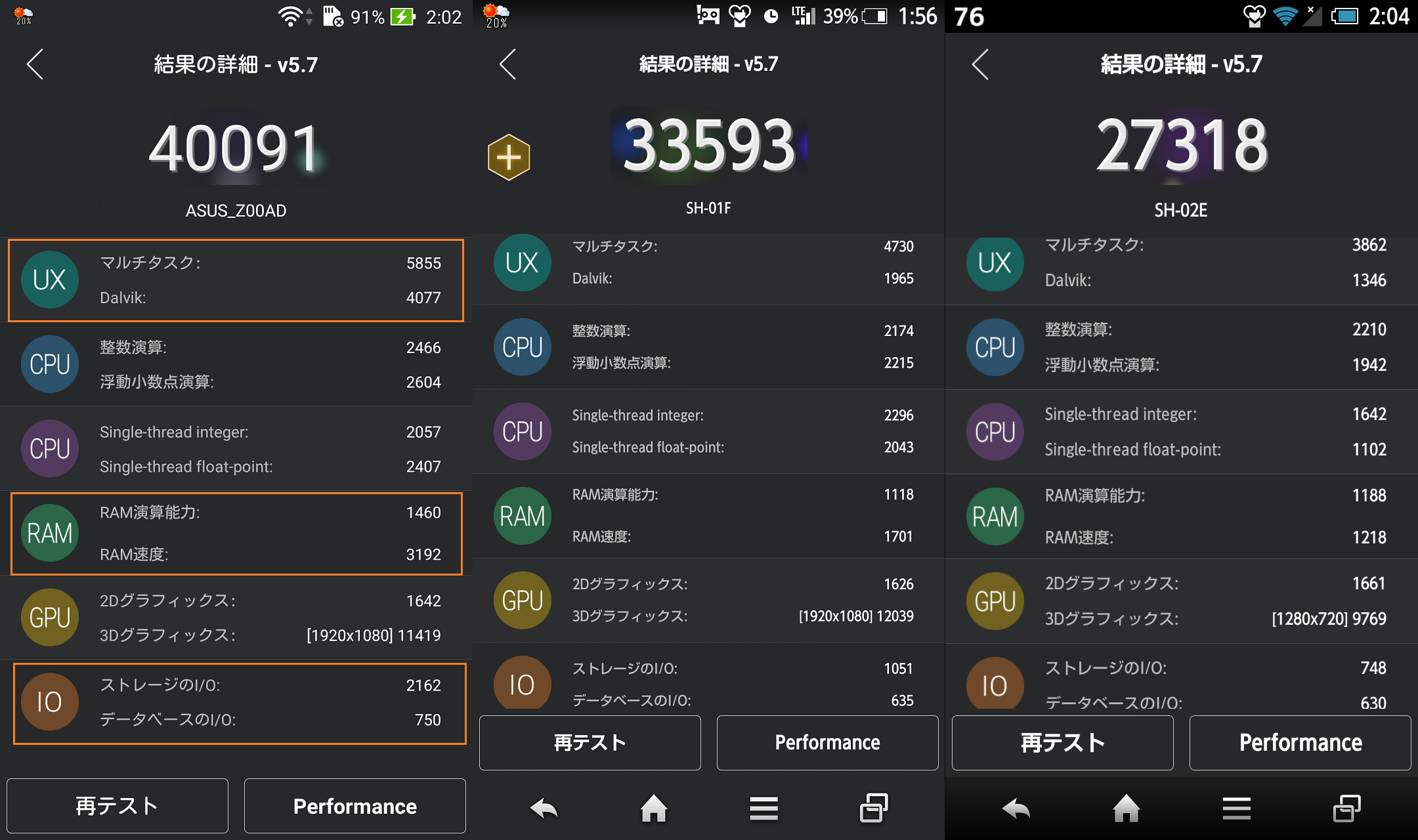Image resolution: width=1418 pixels, height=840 pixels.
Task: Tap menu key on SH-02E nav bar
Action: click(1236, 808)
